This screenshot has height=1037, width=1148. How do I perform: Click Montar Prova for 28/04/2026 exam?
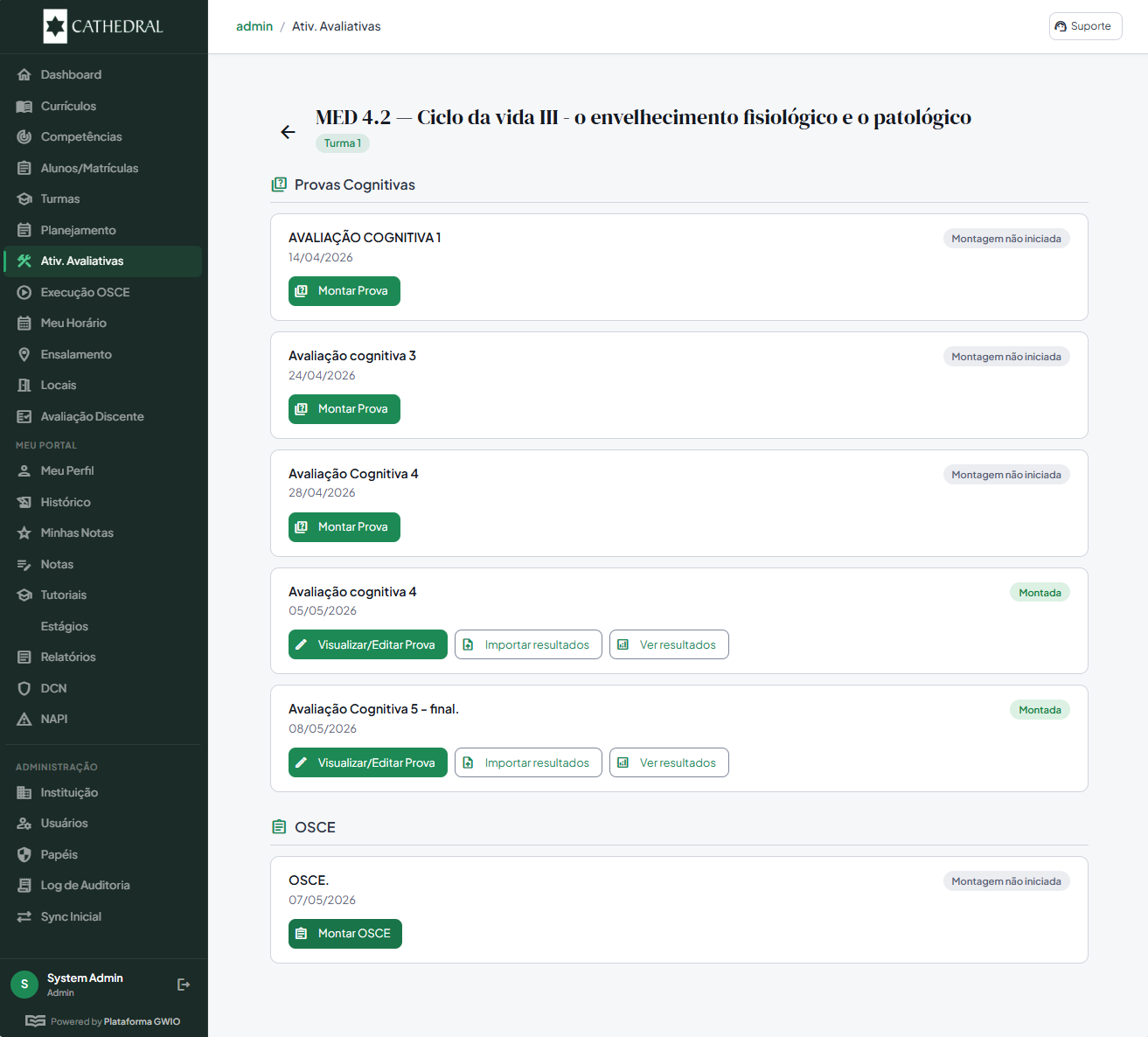pyautogui.click(x=344, y=527)
